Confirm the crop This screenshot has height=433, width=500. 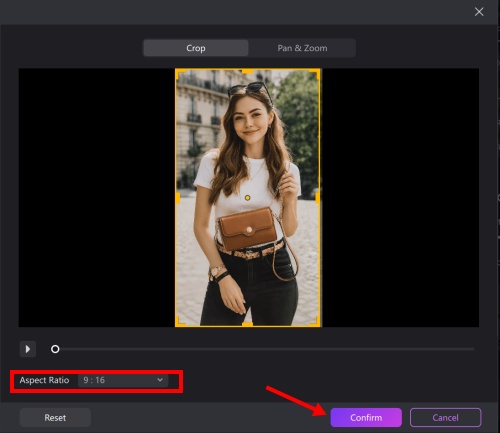click(x=366, y=418)
